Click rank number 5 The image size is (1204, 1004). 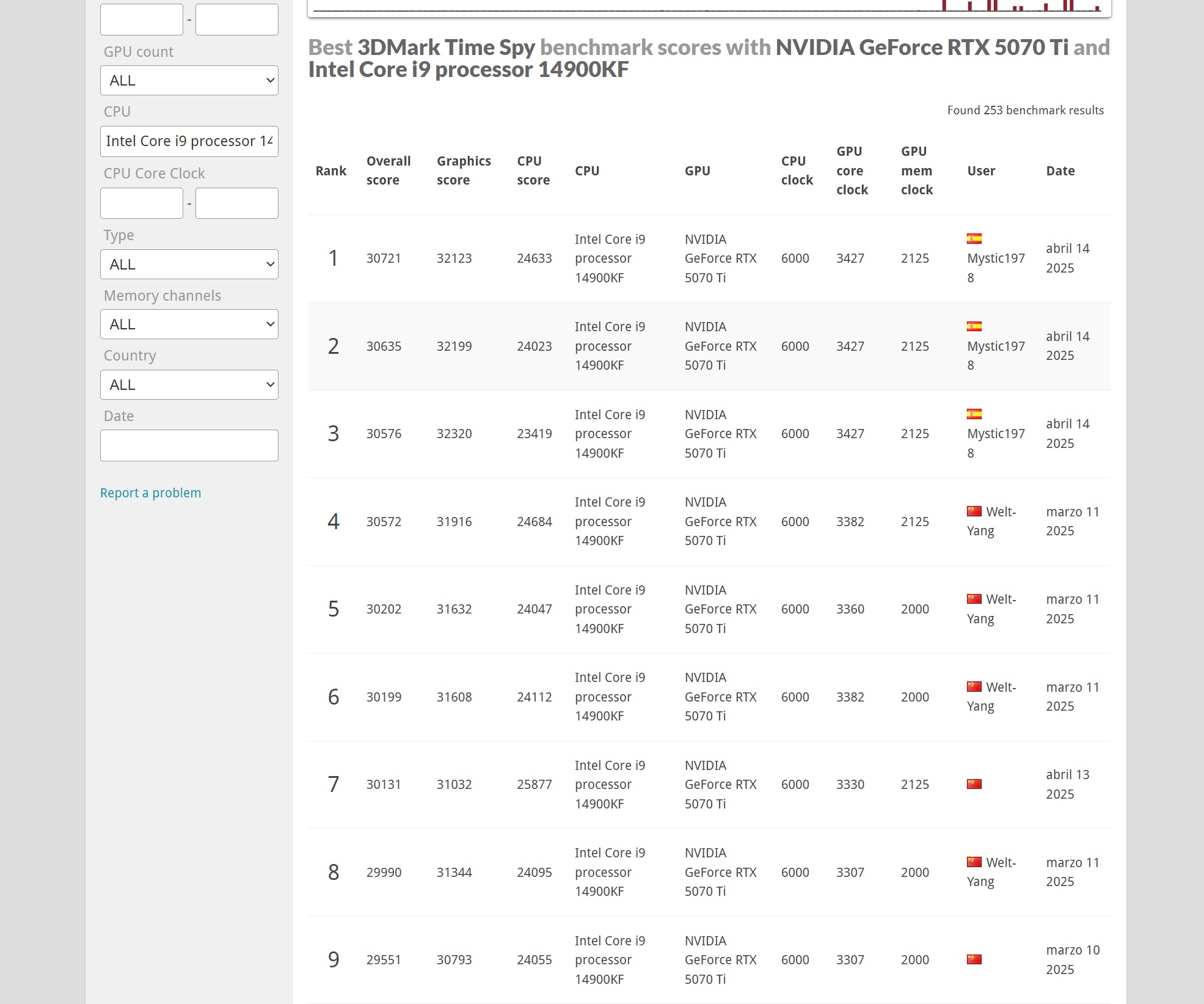click(x=333, y=609)
